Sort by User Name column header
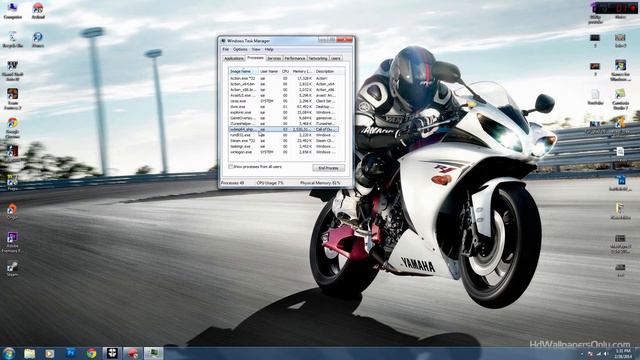 [269, 71]
